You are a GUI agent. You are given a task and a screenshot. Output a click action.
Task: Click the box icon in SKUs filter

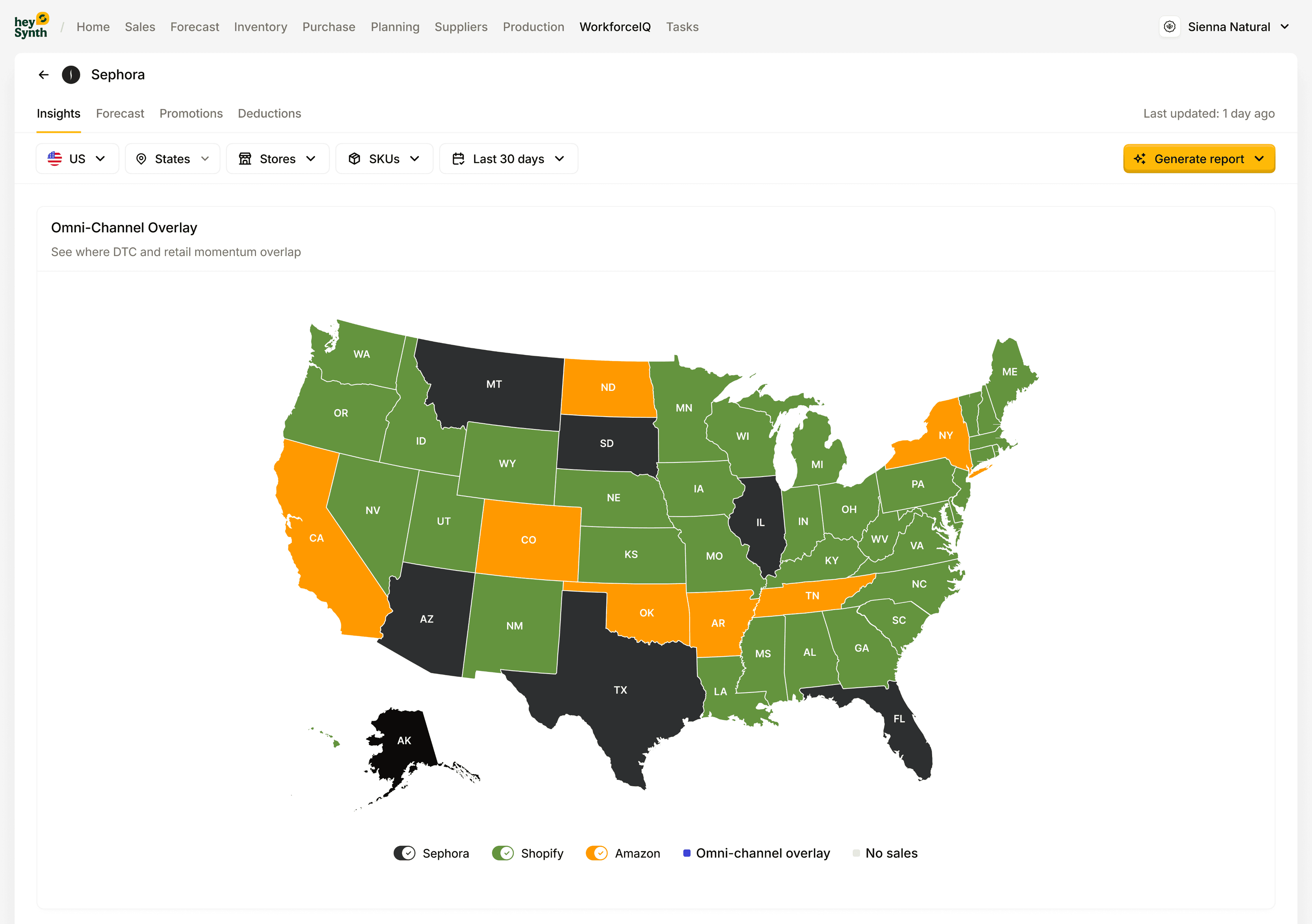(x=354, y=159)
